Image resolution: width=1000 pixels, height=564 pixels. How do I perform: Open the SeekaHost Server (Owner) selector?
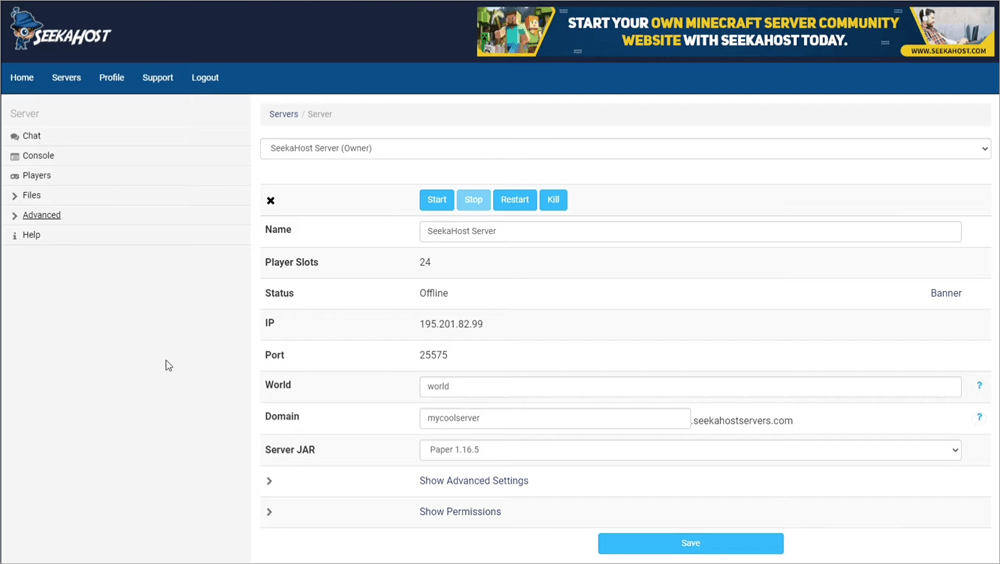pos(625,149)
